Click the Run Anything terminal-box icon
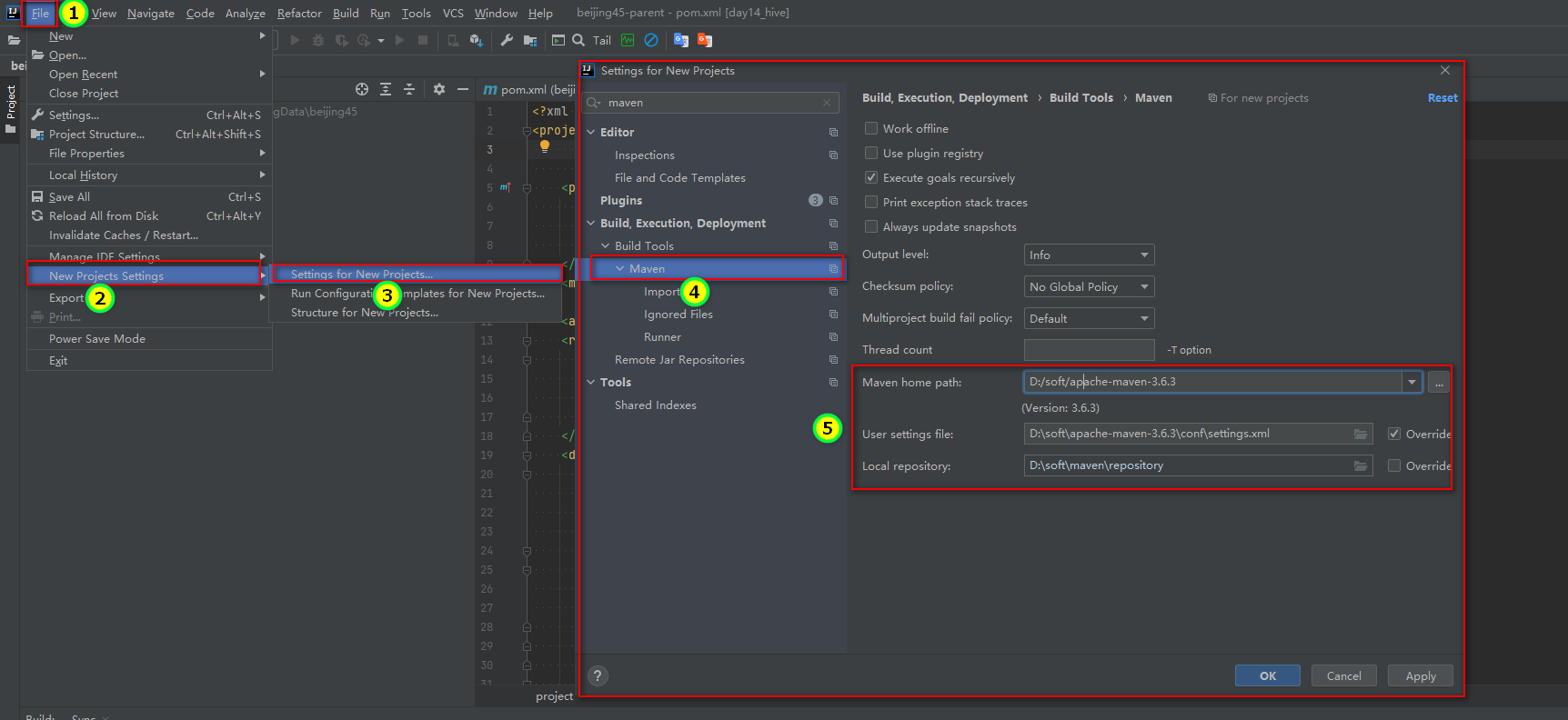Viewport: 1568px width, 720px height. 558,40
